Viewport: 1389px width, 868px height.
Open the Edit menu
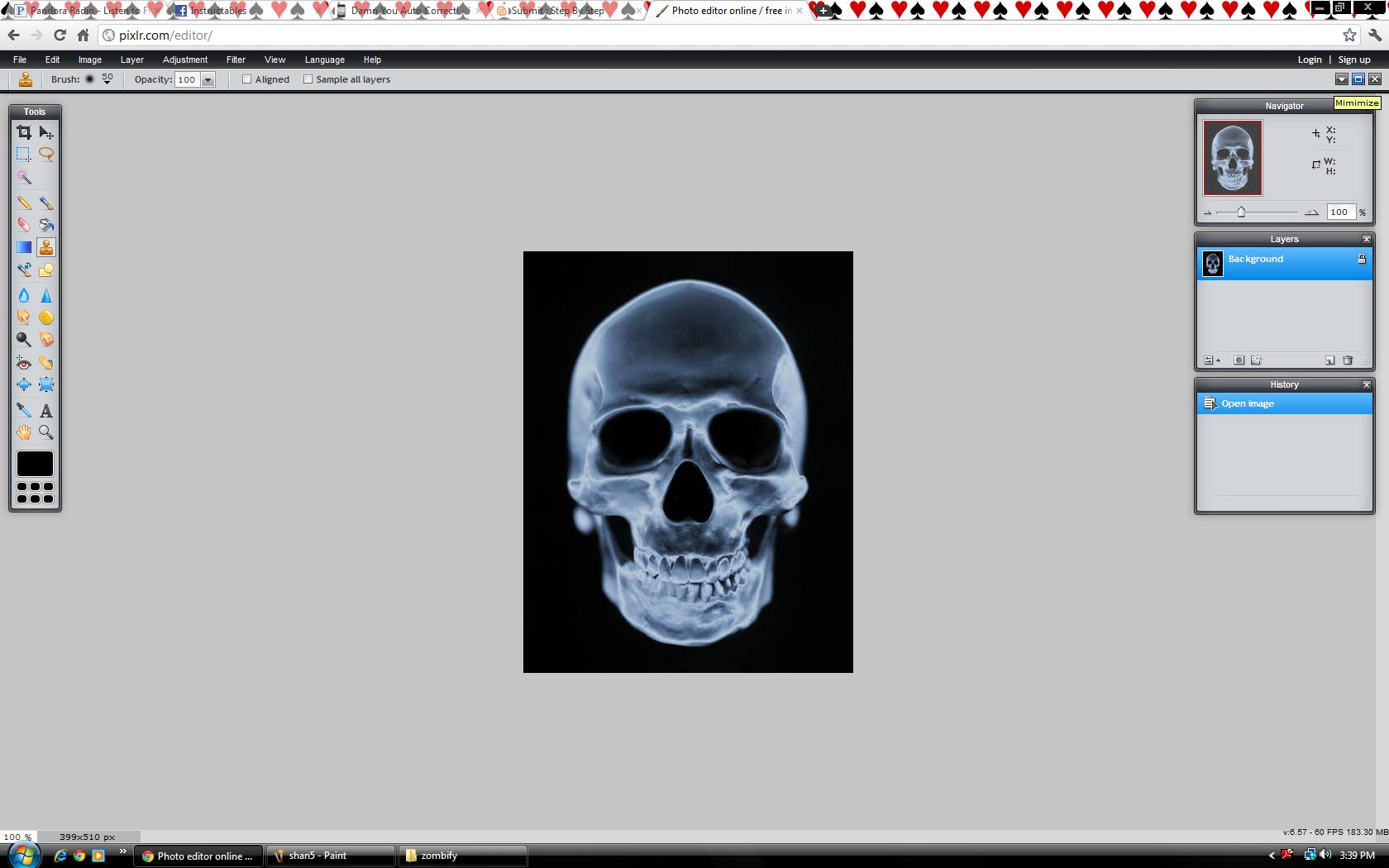[52, 60]
